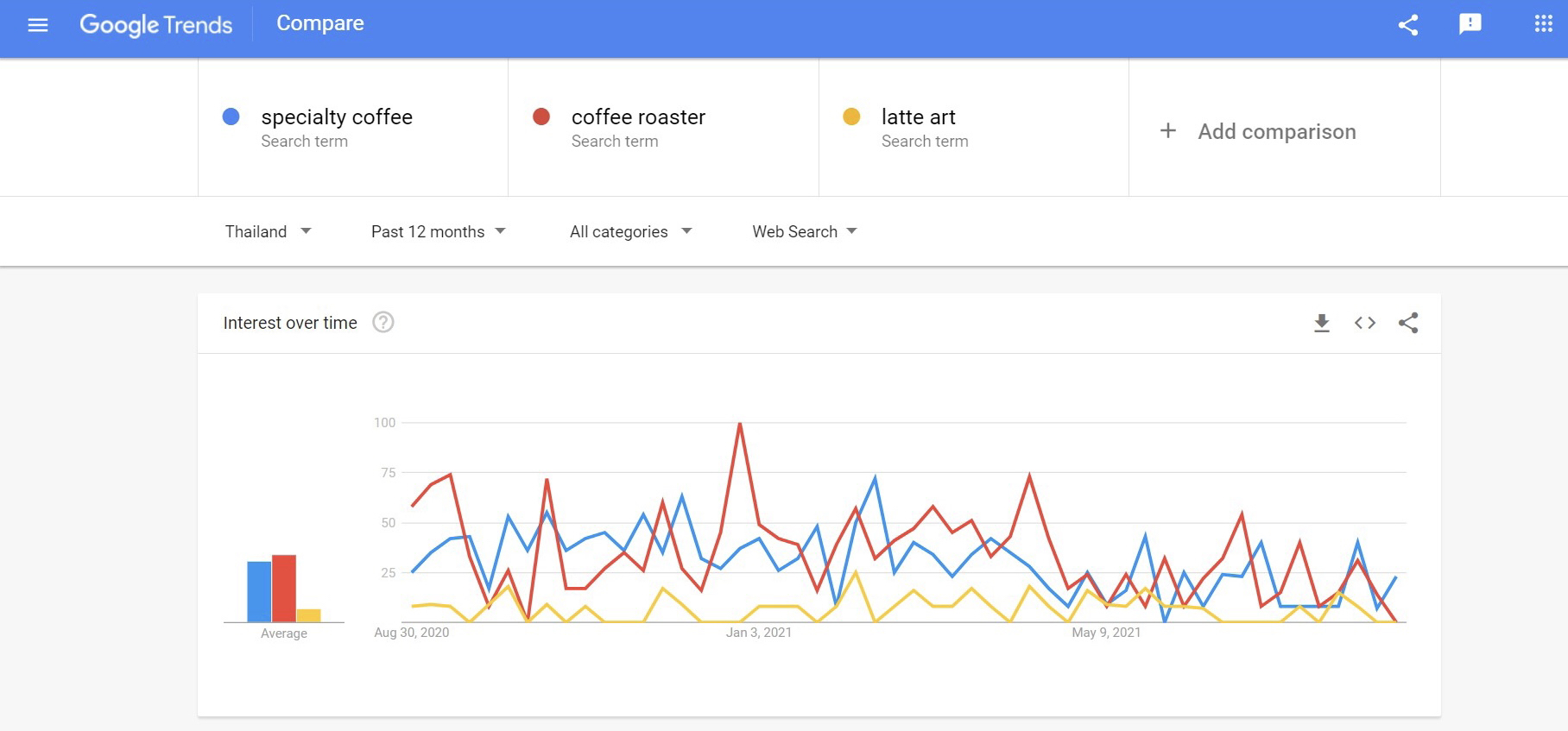This screenshot has width=1568, height=731.
Task: Click the top header share icon
Action: [1408, 25]
